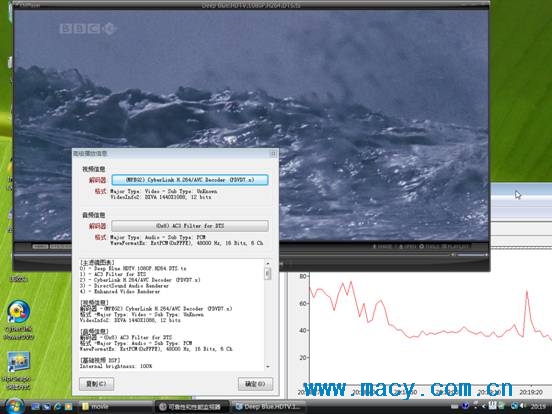Close the advanced playback info dialog
552x414 pixels.
(x=273, y=153)
